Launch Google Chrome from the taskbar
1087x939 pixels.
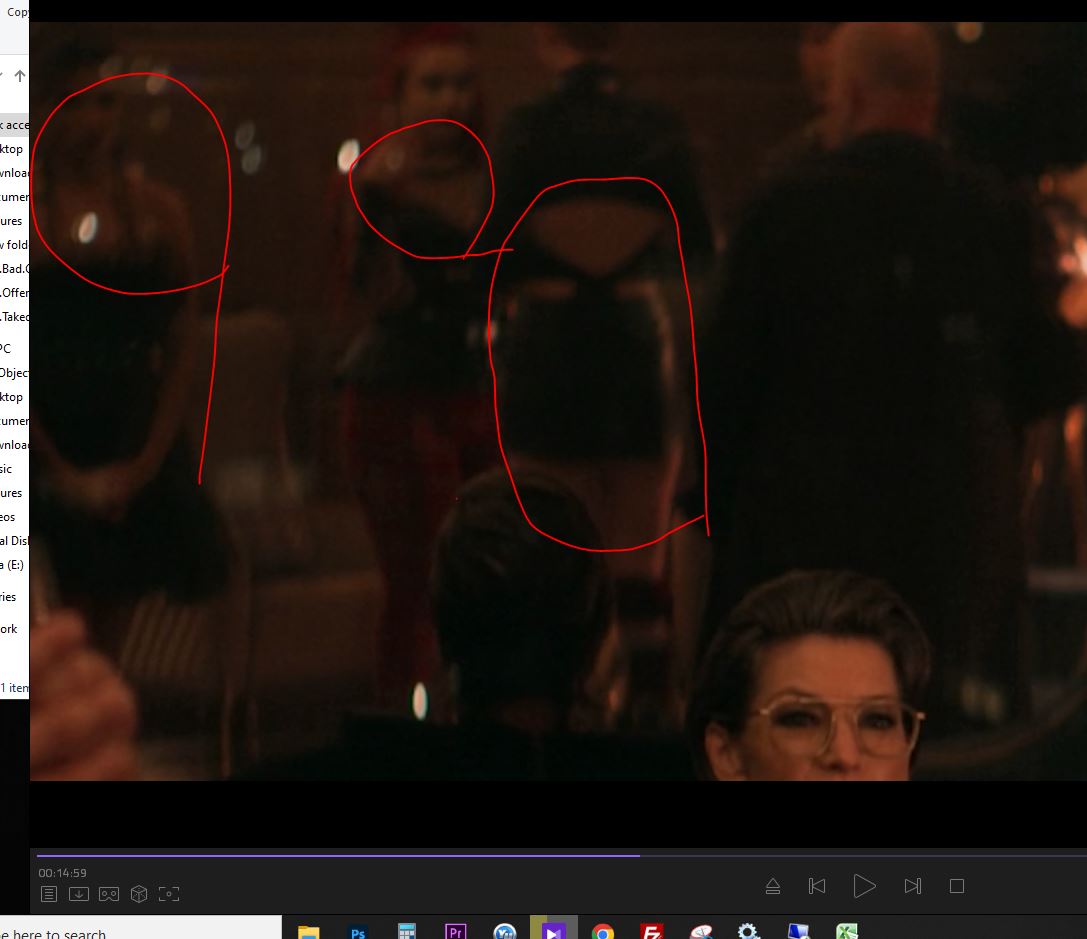click(602, 932)
